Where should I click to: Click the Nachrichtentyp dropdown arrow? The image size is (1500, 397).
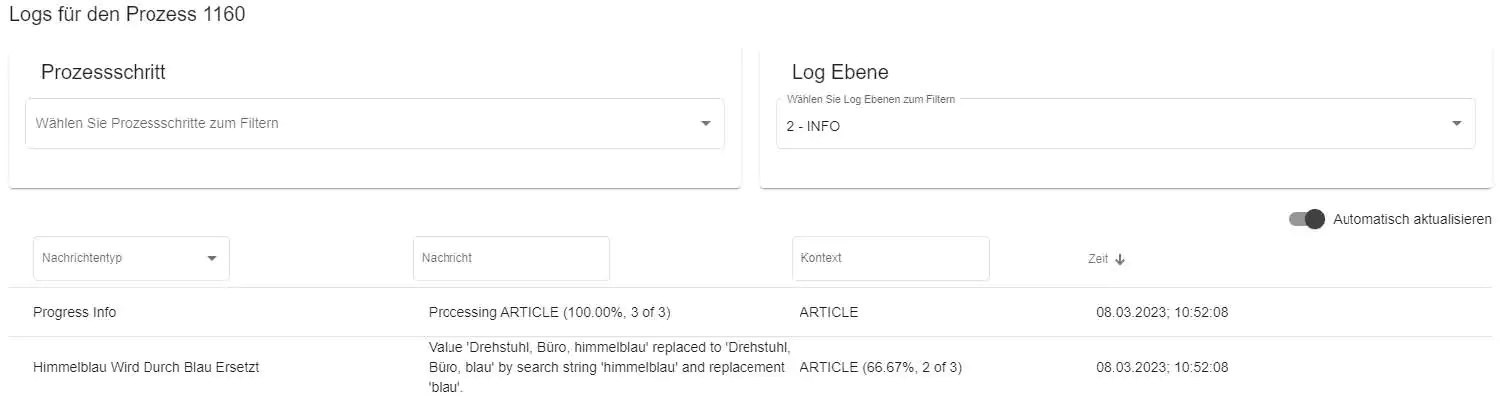click(212, 258)
